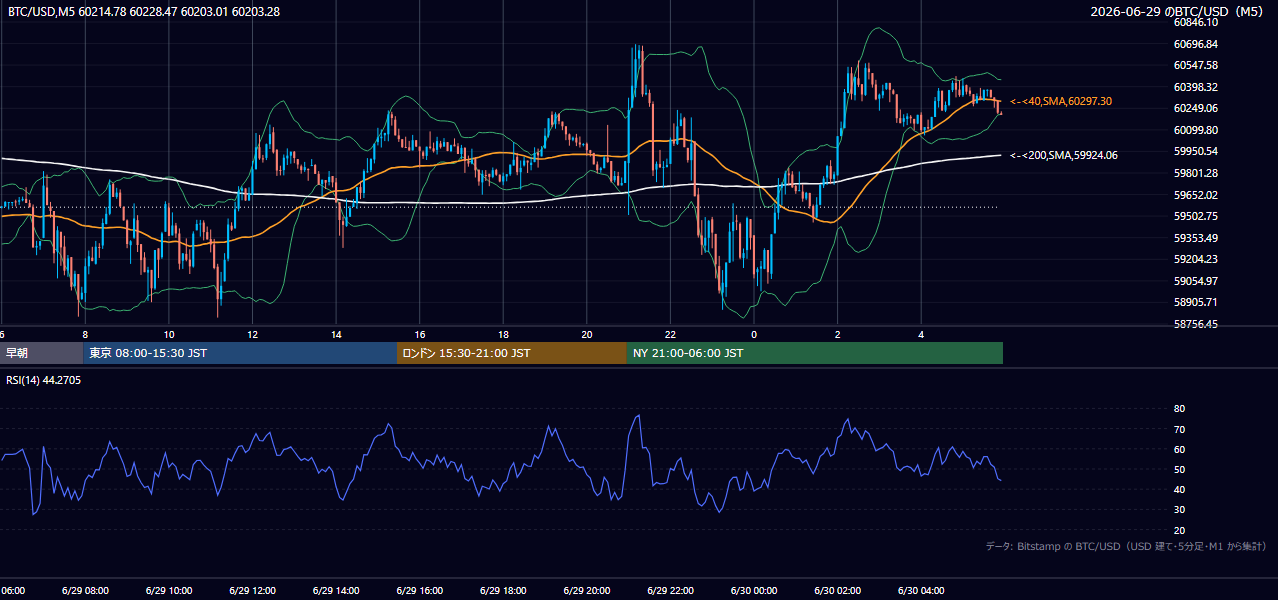Click price axis label 60696.84
The height and width of the screenshot is (600, 1278).
[x=1196, y=44]
